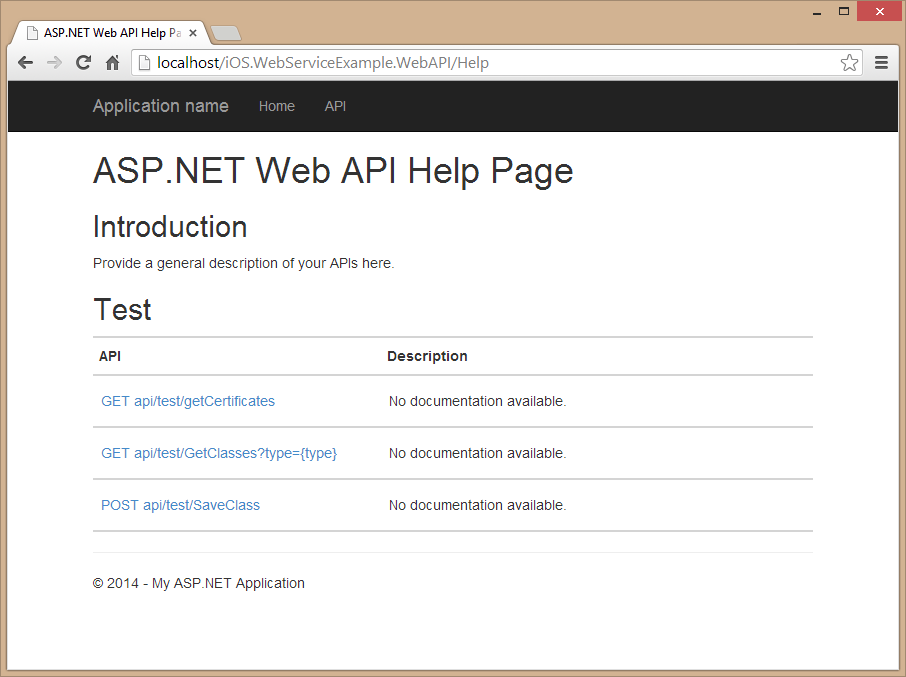Focus the address bar URL field
The image size is (906, 677).
[497, 62]
